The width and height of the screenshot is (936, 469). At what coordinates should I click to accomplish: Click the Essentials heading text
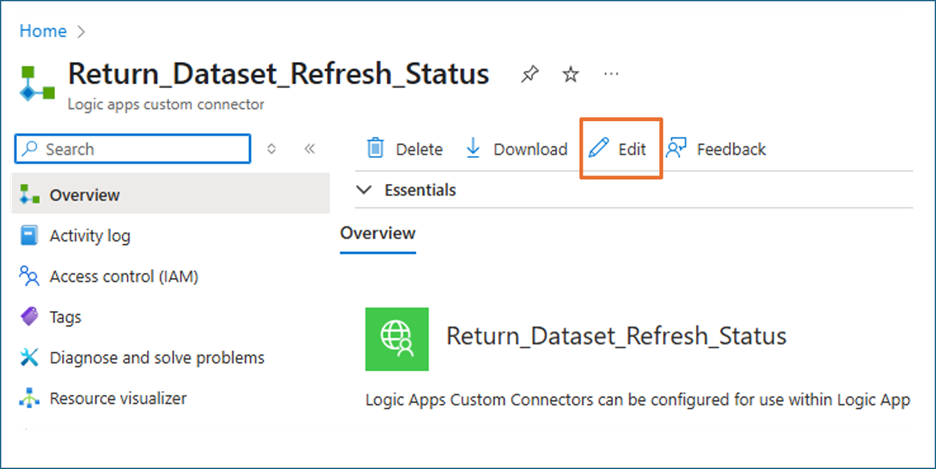[420, 190]
